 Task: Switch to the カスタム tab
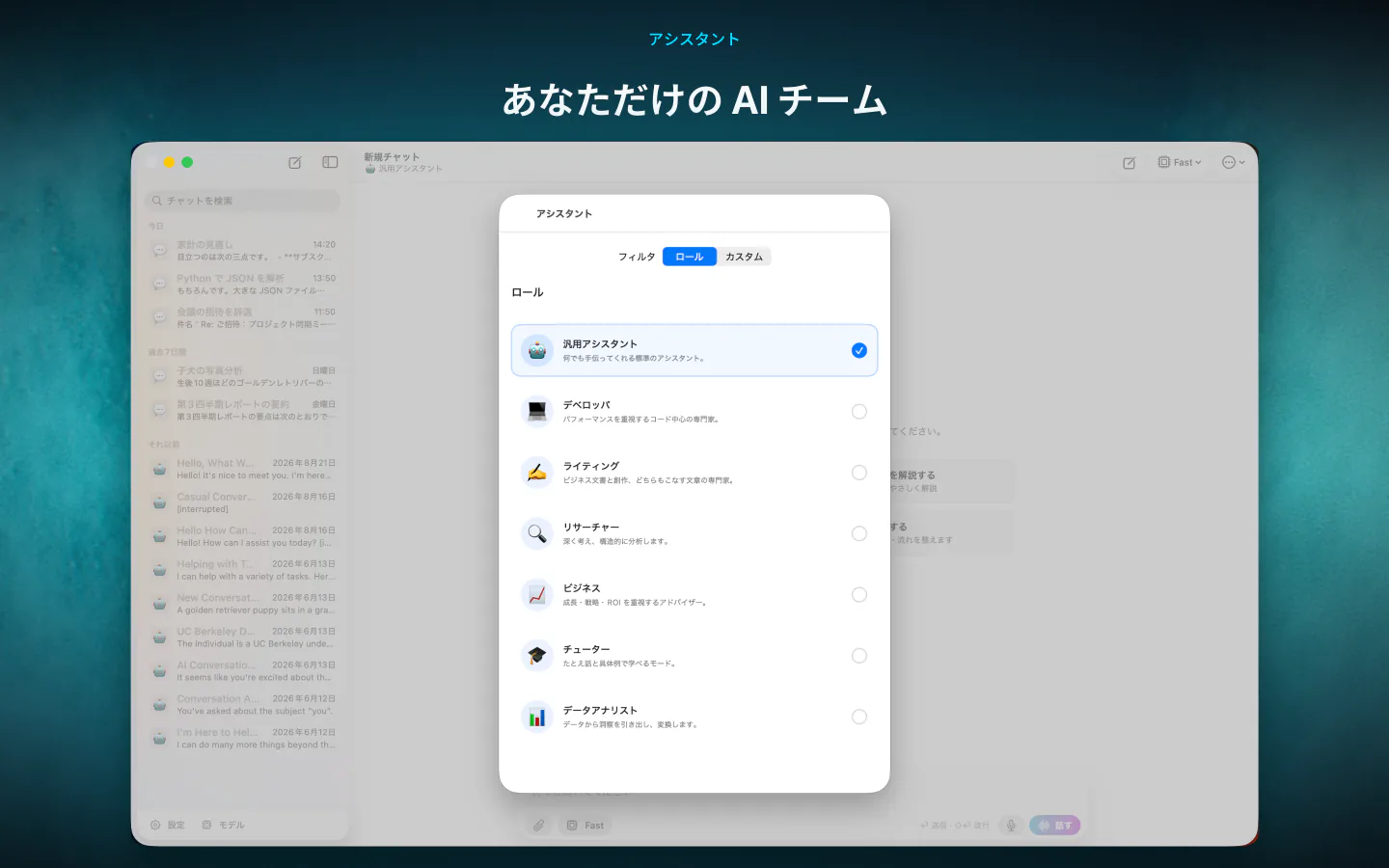744,257
